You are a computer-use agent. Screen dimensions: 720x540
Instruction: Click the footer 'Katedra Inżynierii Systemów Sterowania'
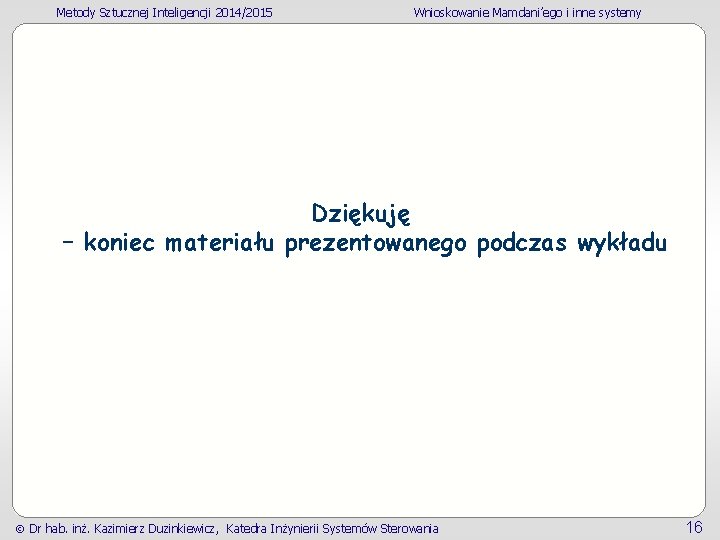click(x=332, y=529)
